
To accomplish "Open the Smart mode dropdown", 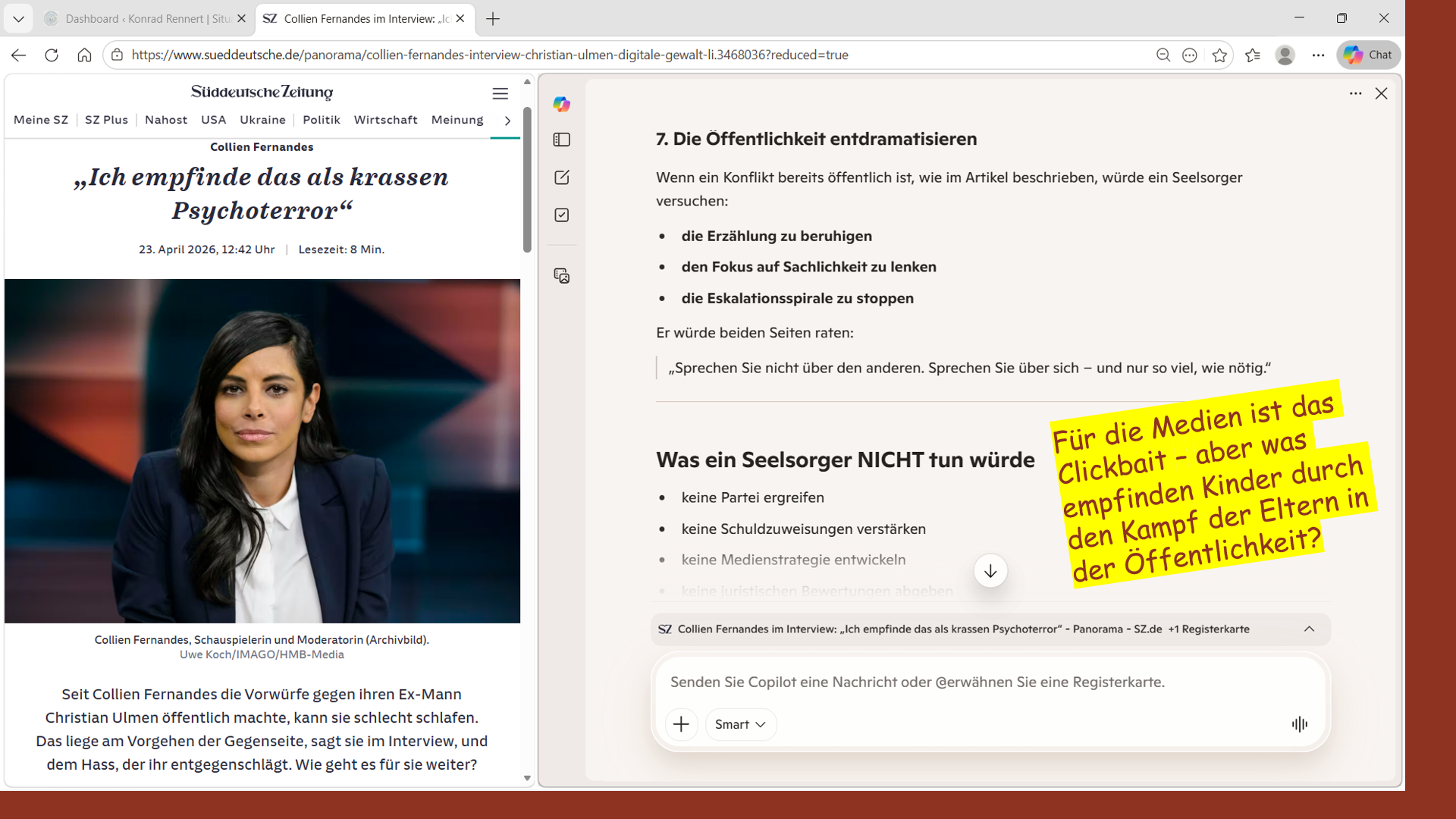I will pos(740,724).
